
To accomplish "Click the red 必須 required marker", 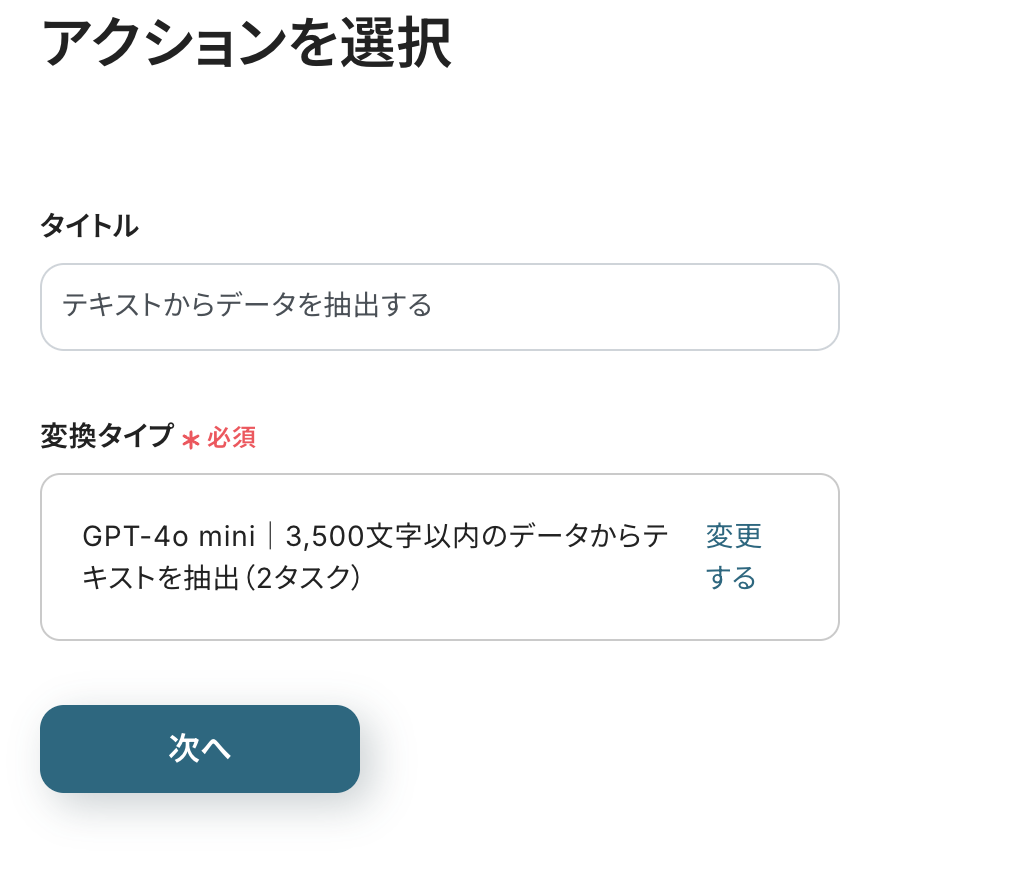I will pos(232,438).
